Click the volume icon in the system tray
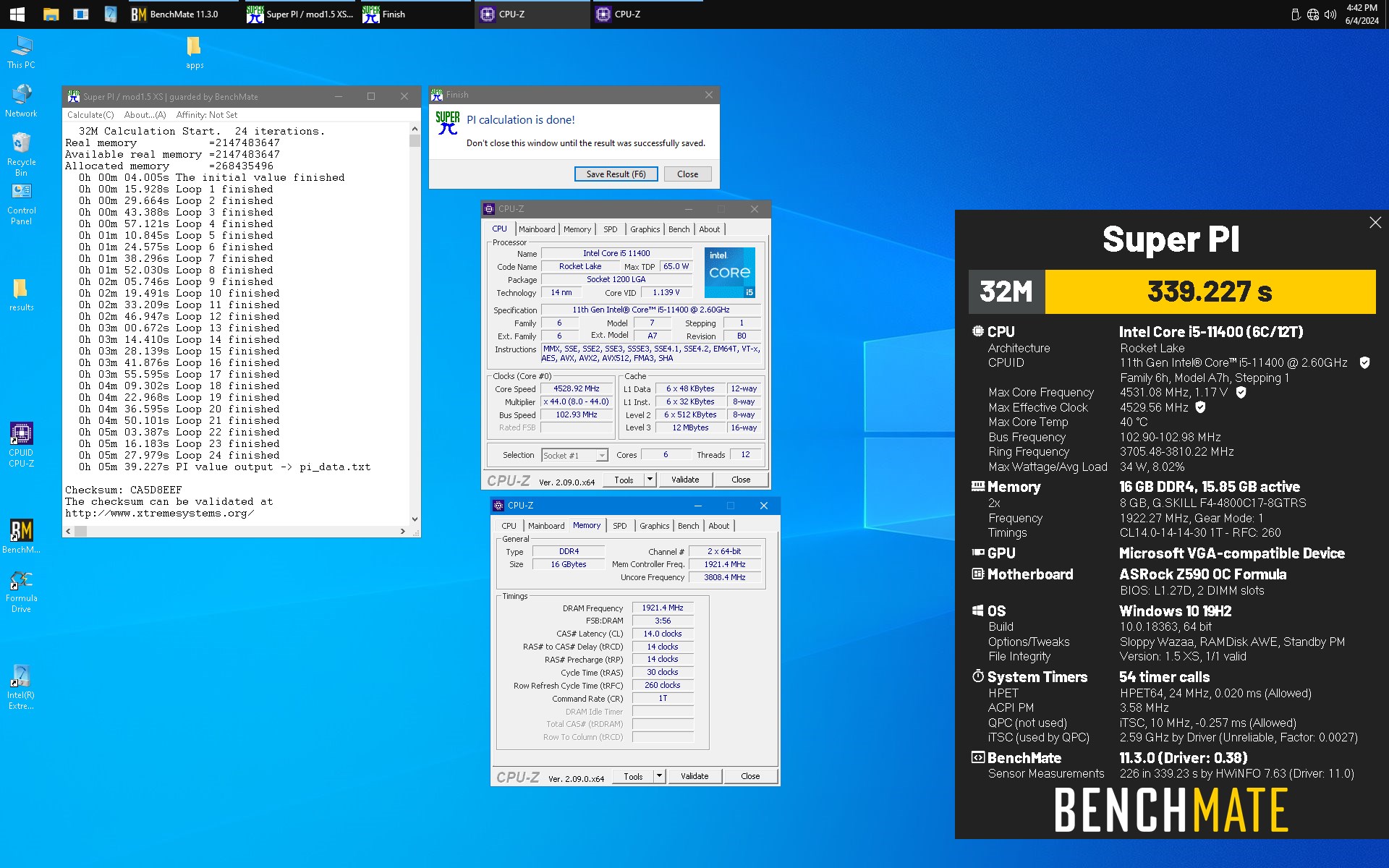The width and height of the screenshot is (1389, 868). click(1330, 14)
